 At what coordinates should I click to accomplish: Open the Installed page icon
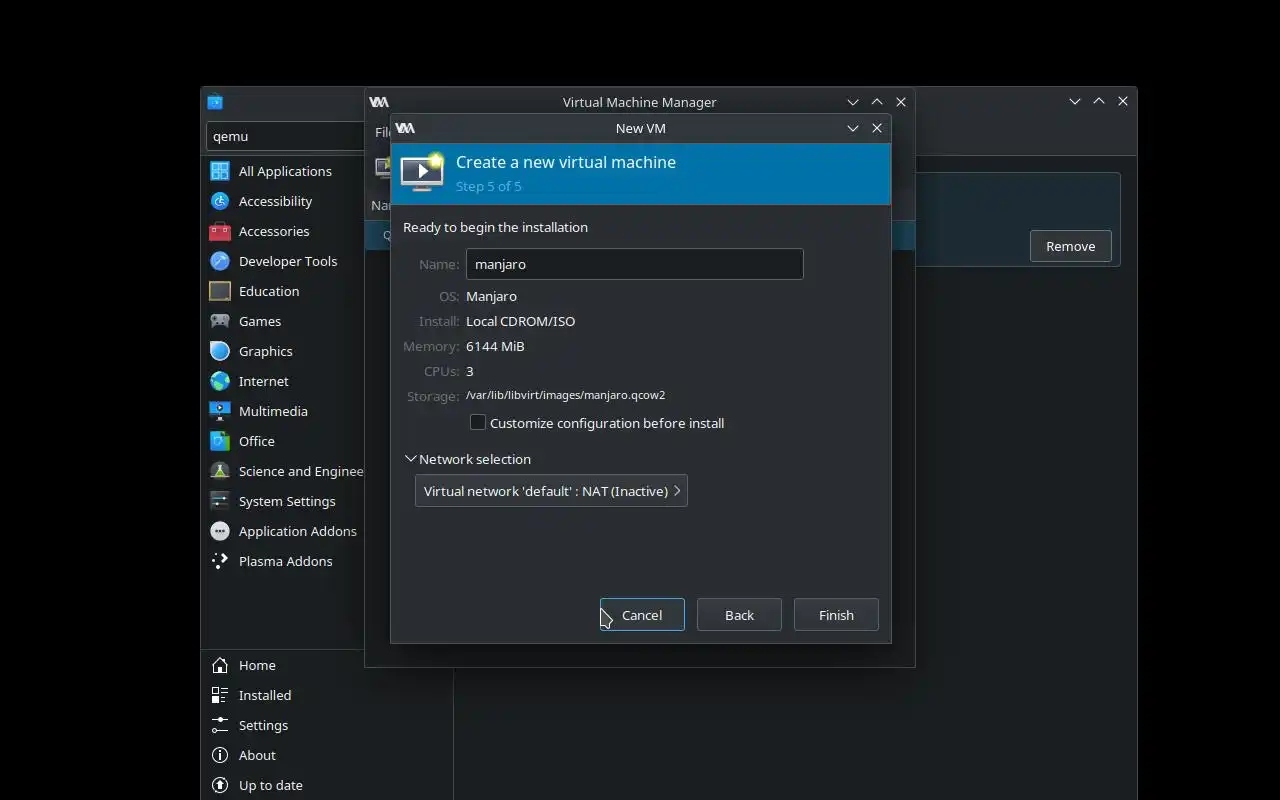pyautogui.click(x=220, y=695)
